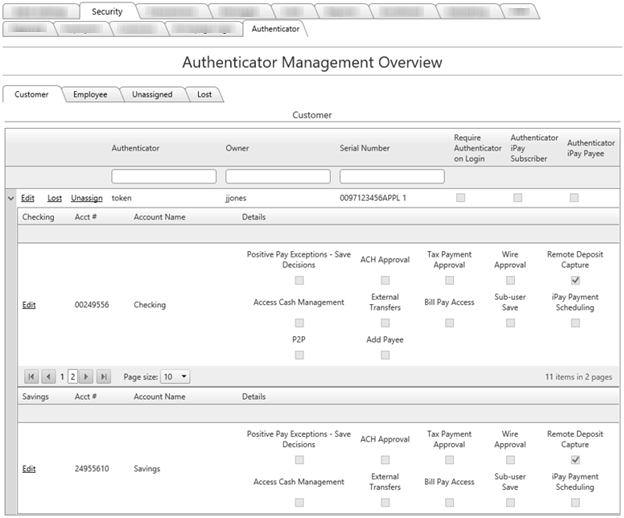Toggle Checking Wire Approval checkbox
Viewport: 624px width, 518px height.
510,280
